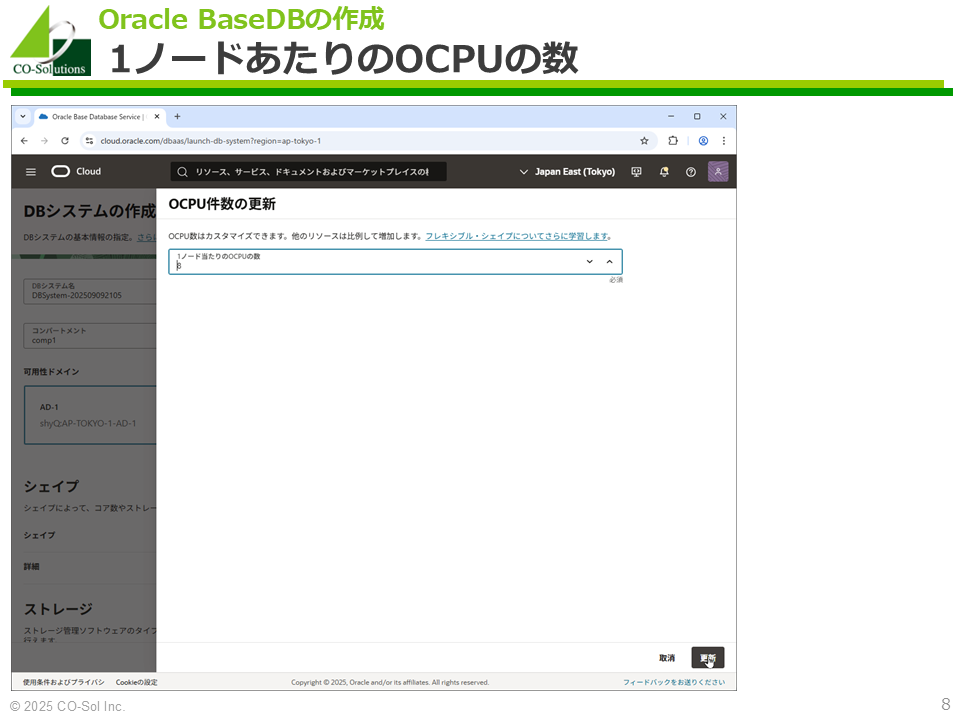This screenshot has width=960, height=720.
Task: Select the Oracle Base Database Service tab
Action: pyautogui.click(x=100, y=116)
